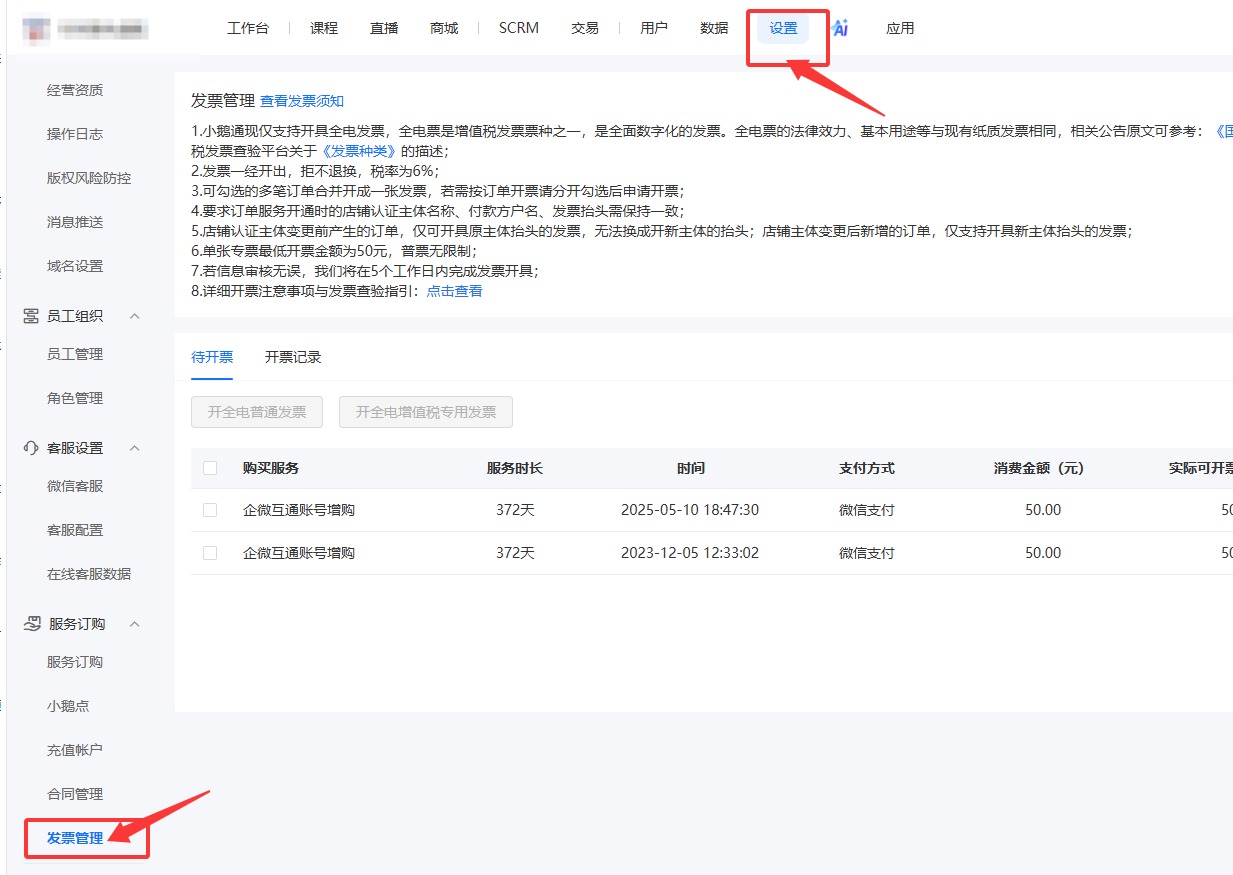Go to 合同管理 in sidebar

coord(75,794)
